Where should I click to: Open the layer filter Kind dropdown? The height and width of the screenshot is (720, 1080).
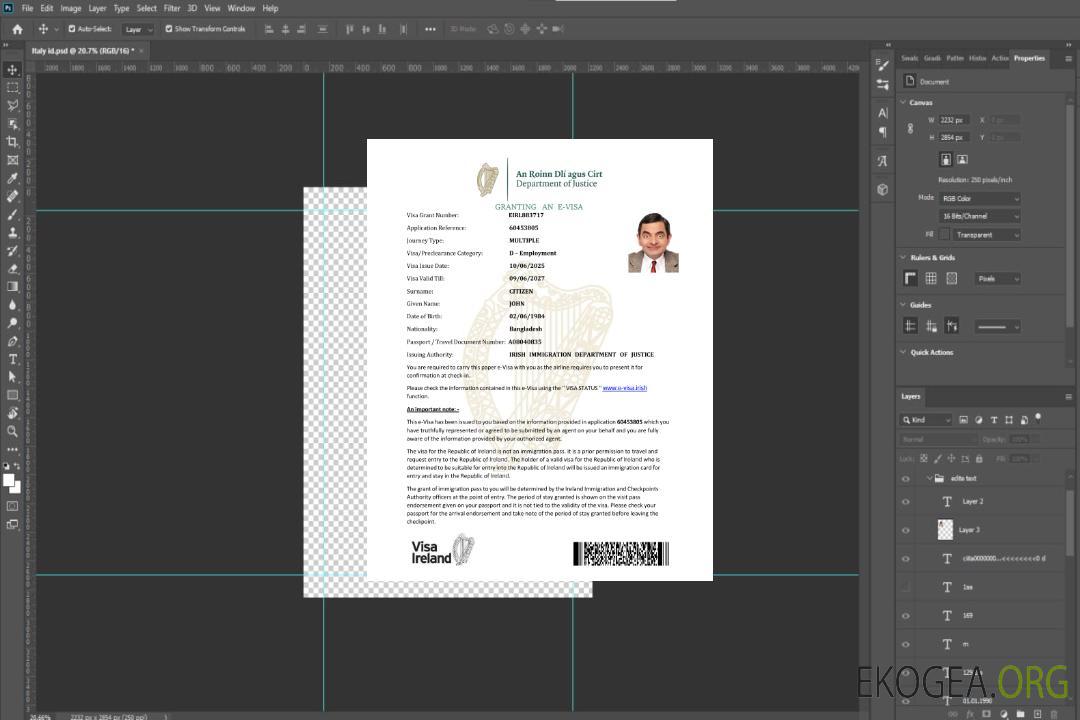point(926,420)
